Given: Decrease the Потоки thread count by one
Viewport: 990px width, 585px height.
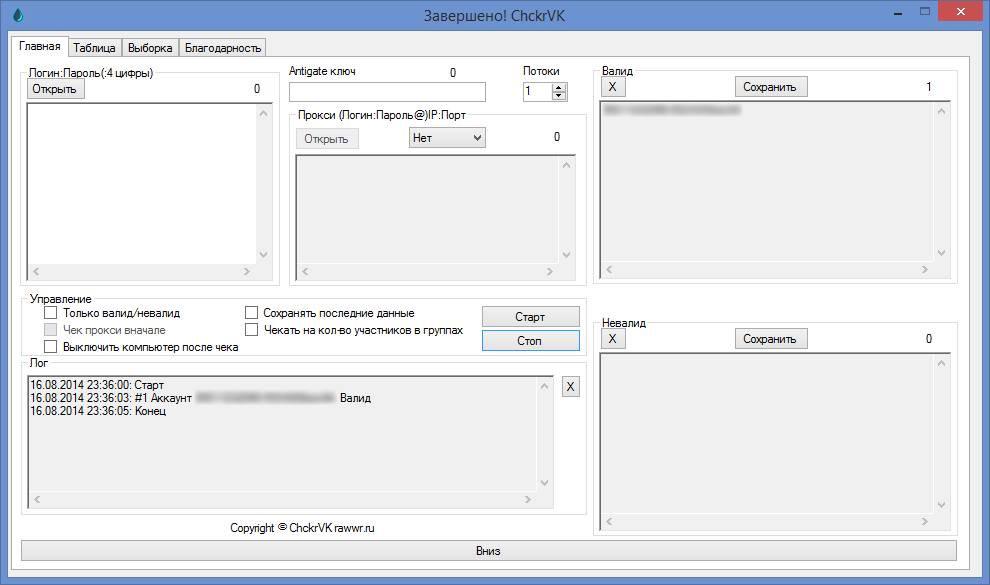Looking at the screenshot, I should pyautogui.click(x=559, y=96).
